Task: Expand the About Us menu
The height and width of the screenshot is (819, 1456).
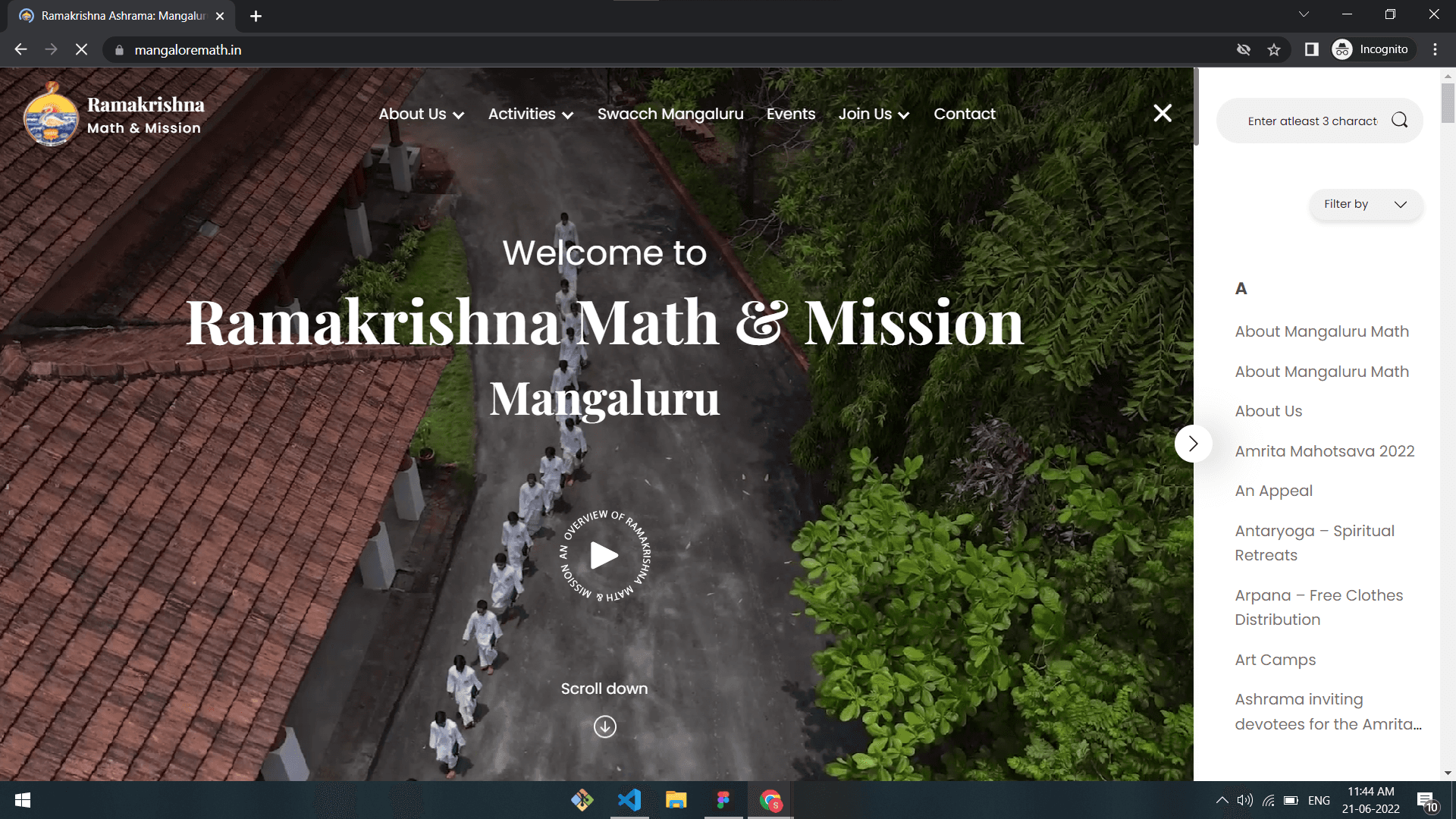Action: (421, 114)
